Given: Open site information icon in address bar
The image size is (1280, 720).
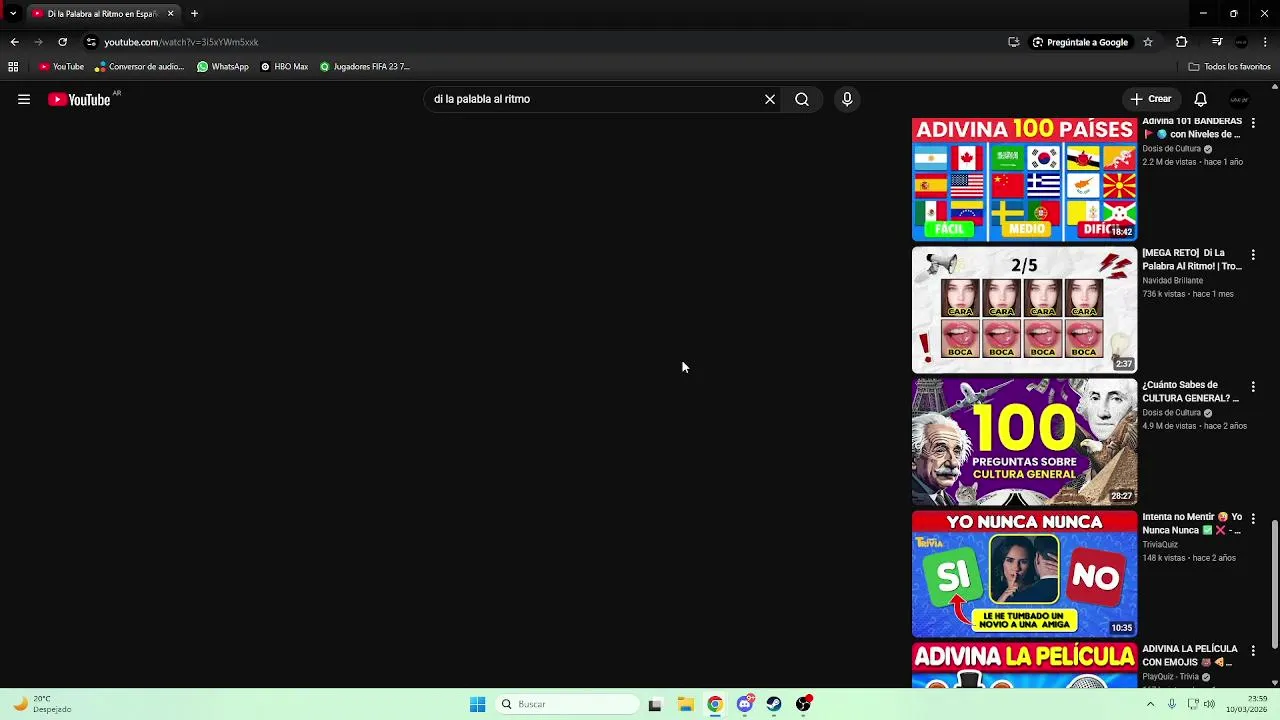Looking at the screenshot, I should pyautogui.click(x=91, y=42).
